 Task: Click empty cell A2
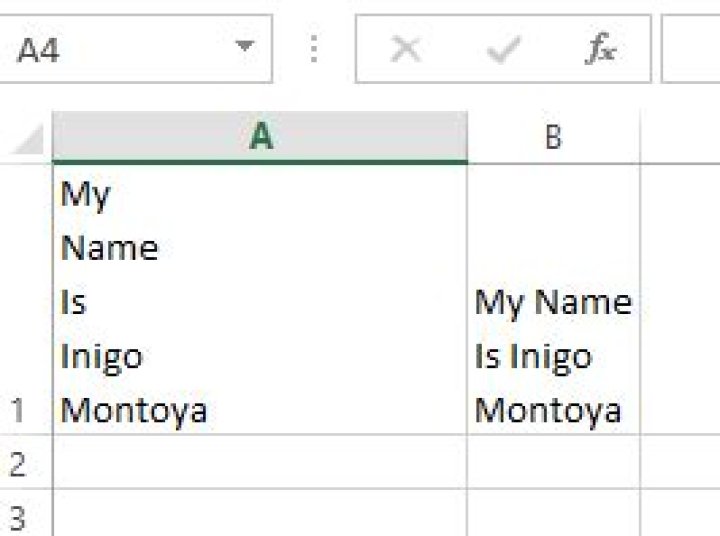coord(260,462)
